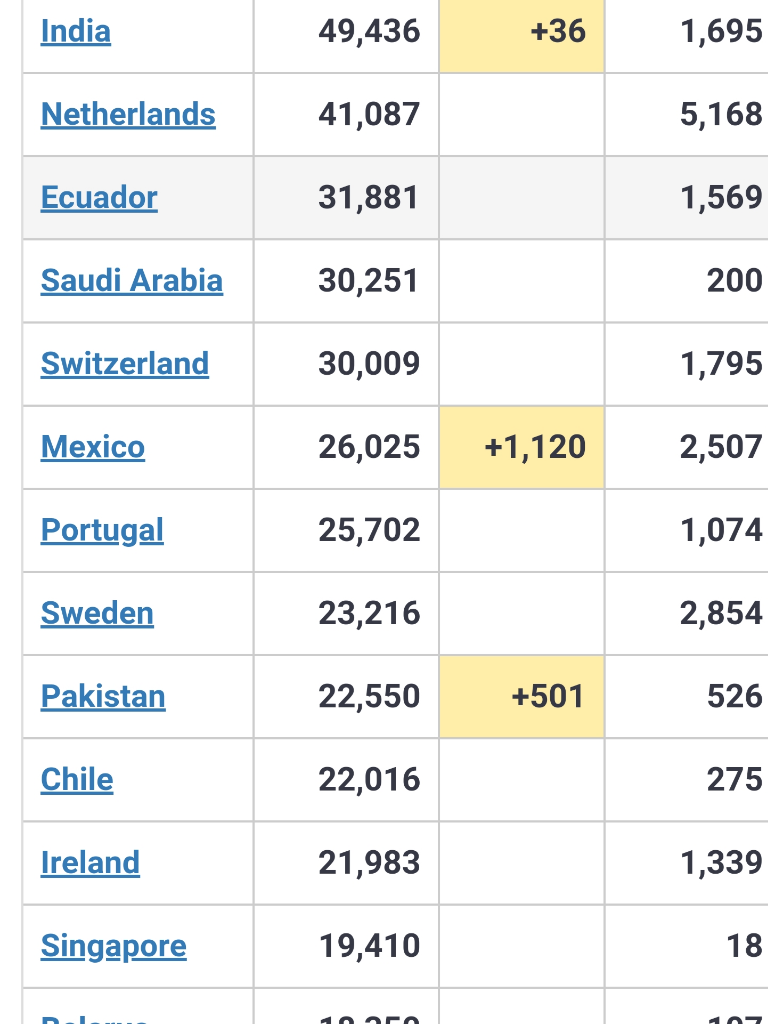The image size is (768, 1024).
Task: Open the Ireland country link
Action: point(90,863)
